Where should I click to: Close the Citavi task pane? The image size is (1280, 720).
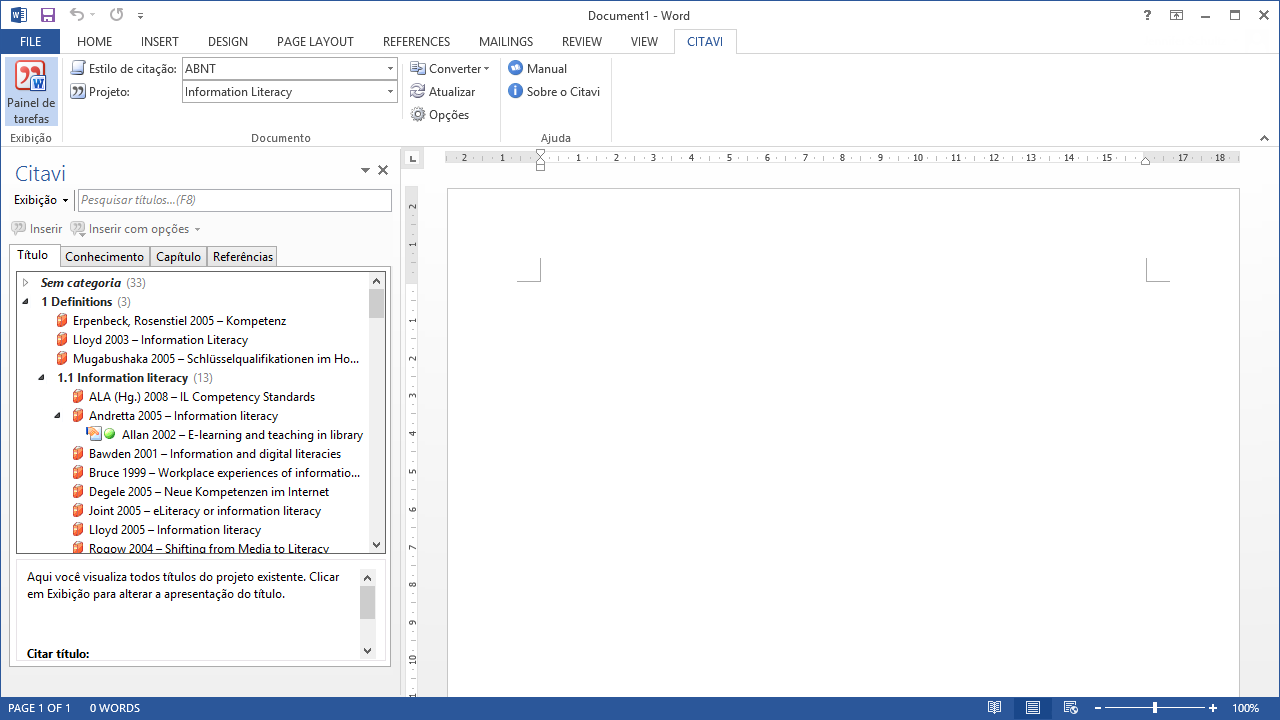[383, 171]
